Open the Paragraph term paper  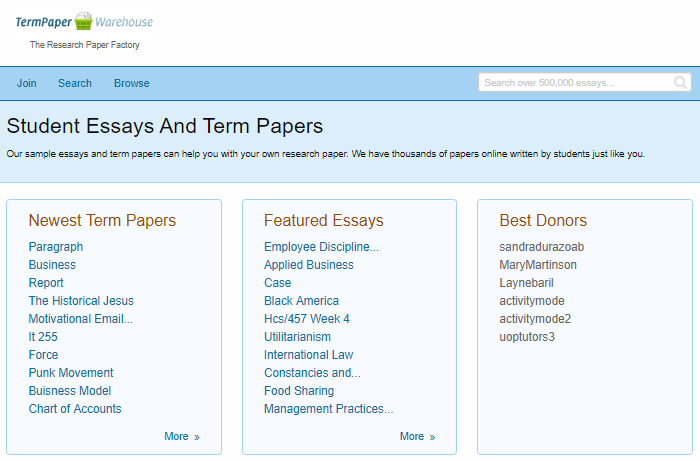56,247
